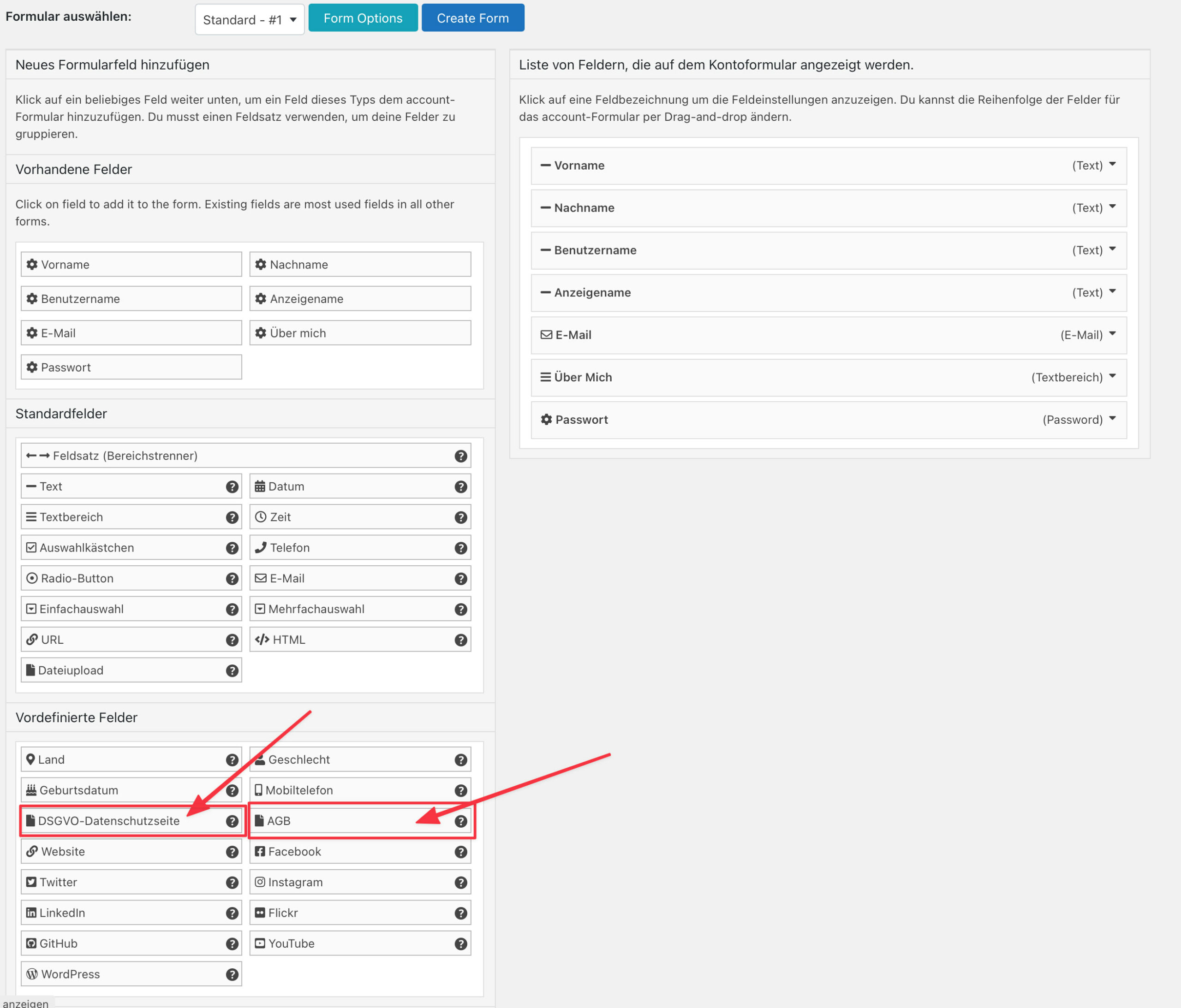Viewport: 1181px width, 1008px height.
Task: Open the Standard - #1 form dropdown
Action: (x=250, y=19)
